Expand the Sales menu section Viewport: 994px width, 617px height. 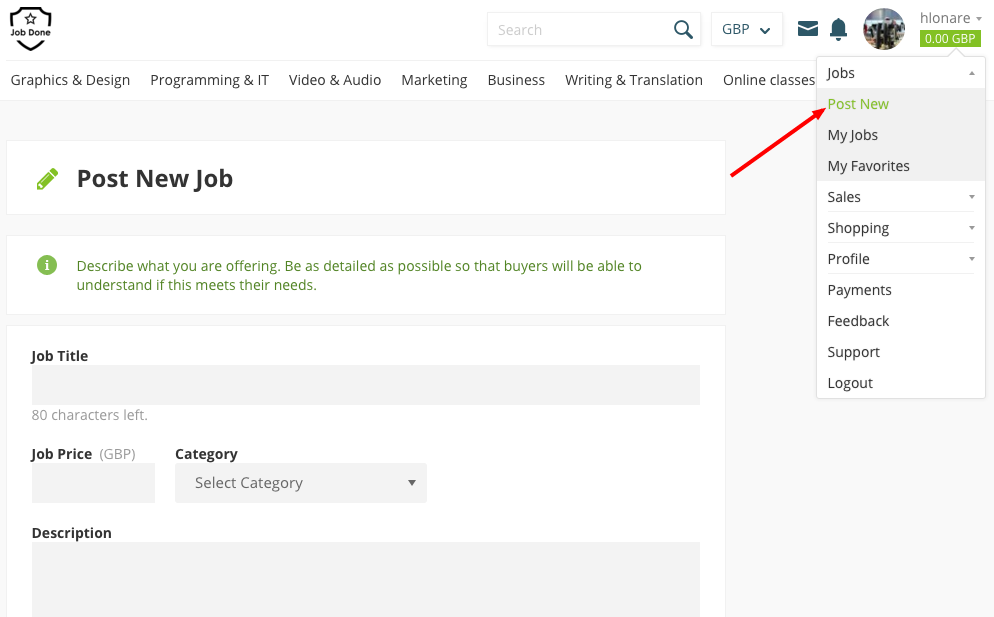pyautogui.click(x=900, y=197)
